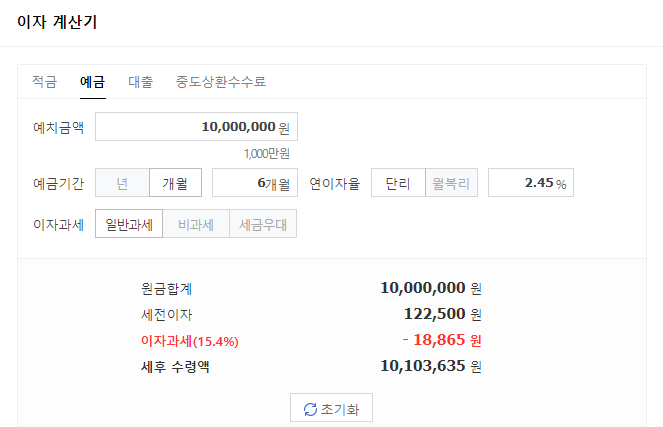The width and height of the screenshot is (663, 427).
Task: Select 년 as deposit period unit
Action: [122, 183]
